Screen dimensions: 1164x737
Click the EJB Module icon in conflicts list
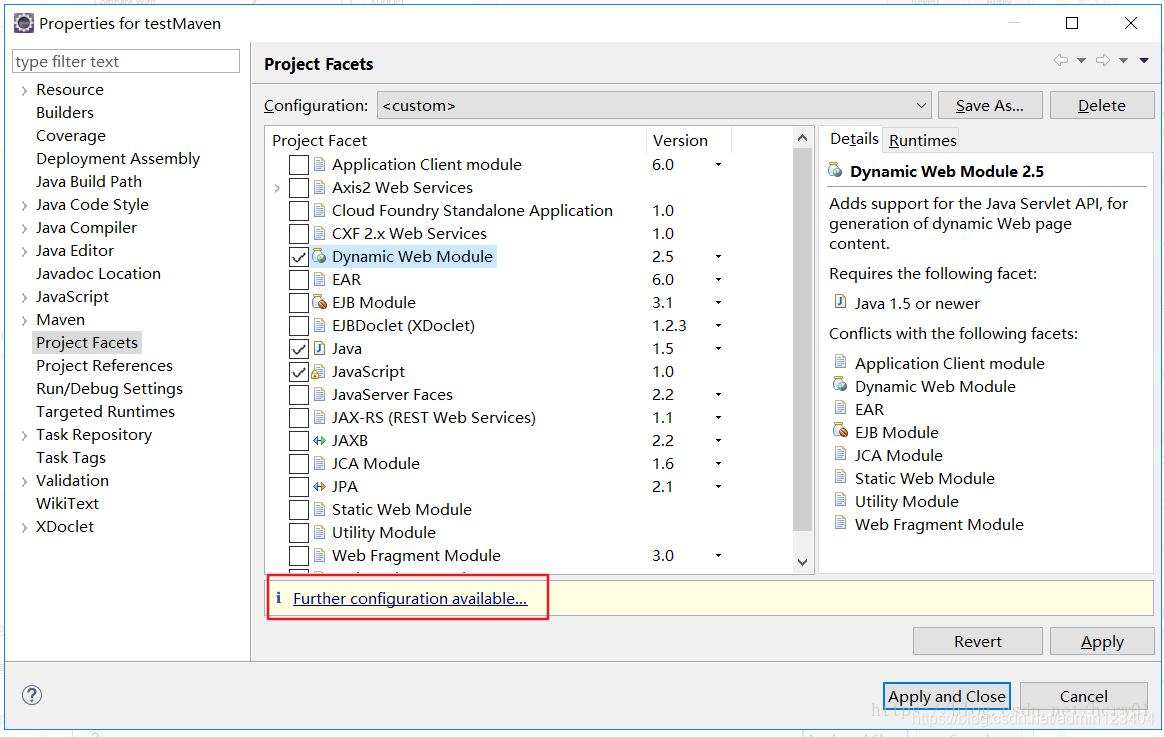pos(839,432)
